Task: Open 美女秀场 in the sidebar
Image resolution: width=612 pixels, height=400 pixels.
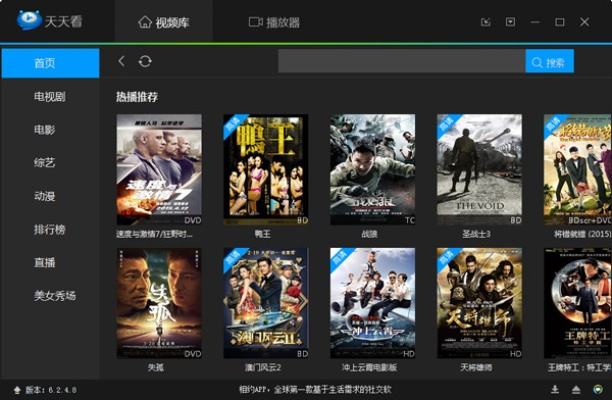Action: coord(55,295)
